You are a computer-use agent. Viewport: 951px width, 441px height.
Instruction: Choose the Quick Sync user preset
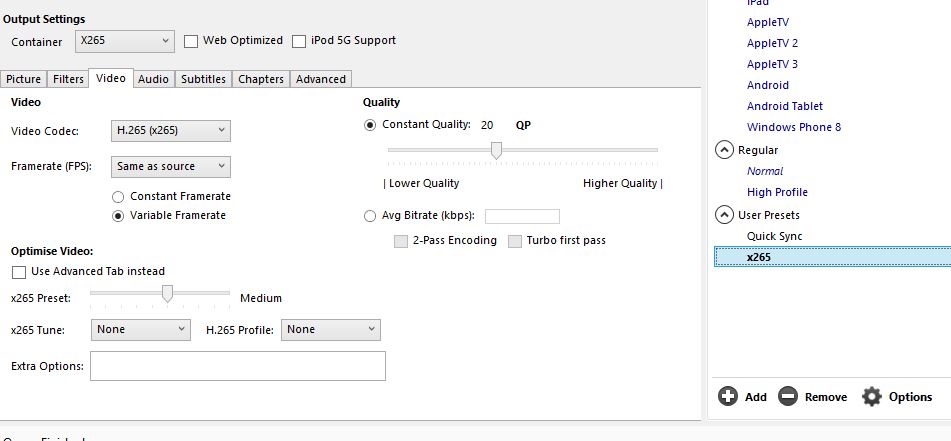(x=774, y=236)
